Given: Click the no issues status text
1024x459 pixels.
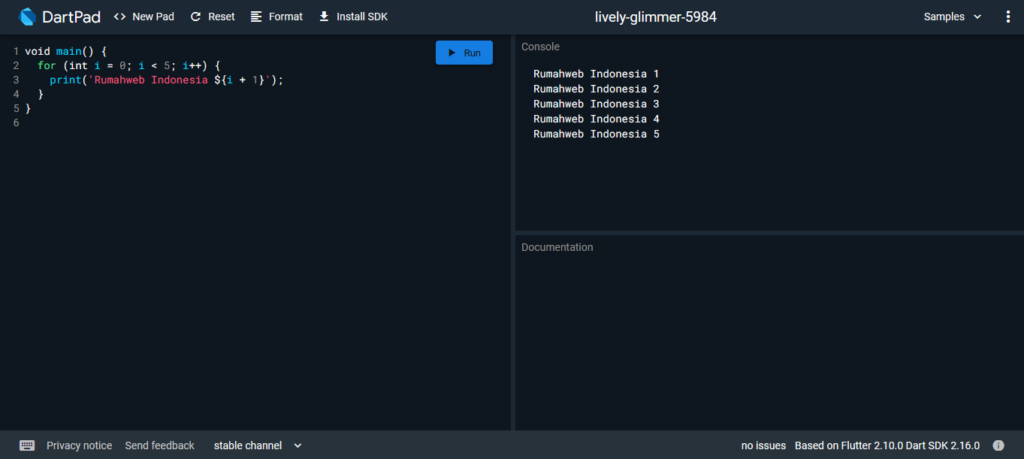Looking at the screenshot, I should coord(762,445).
